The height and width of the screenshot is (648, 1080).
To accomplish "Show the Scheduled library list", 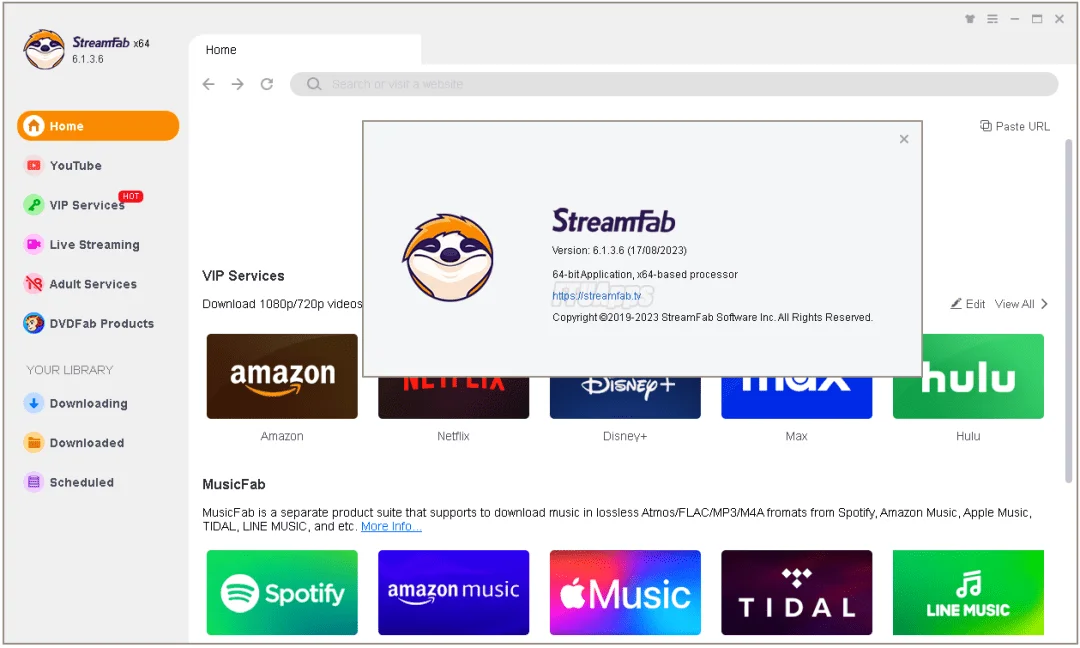I will [x=98, y=482].
